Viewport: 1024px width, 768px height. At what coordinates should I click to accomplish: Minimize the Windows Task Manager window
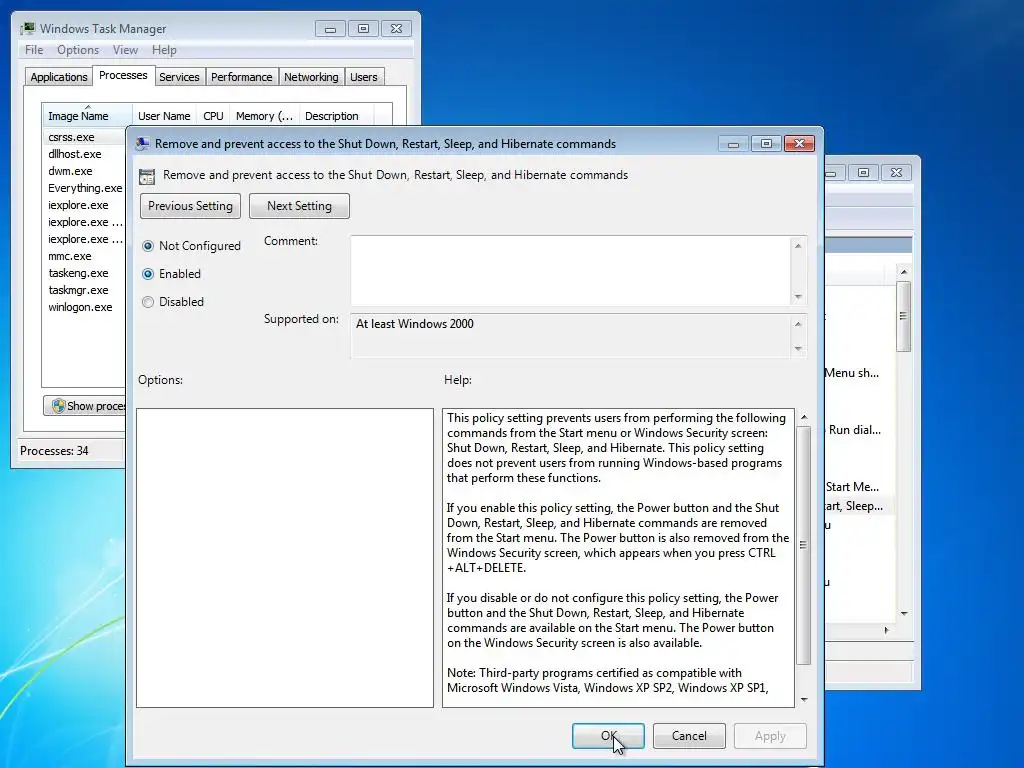[x=330, y=29]
